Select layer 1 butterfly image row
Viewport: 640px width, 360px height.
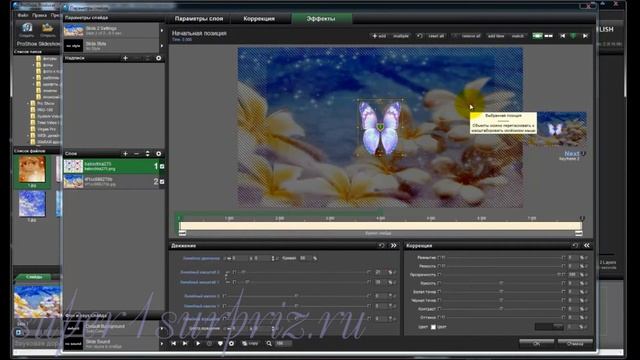pyautogui.click(x=114, y=166)
